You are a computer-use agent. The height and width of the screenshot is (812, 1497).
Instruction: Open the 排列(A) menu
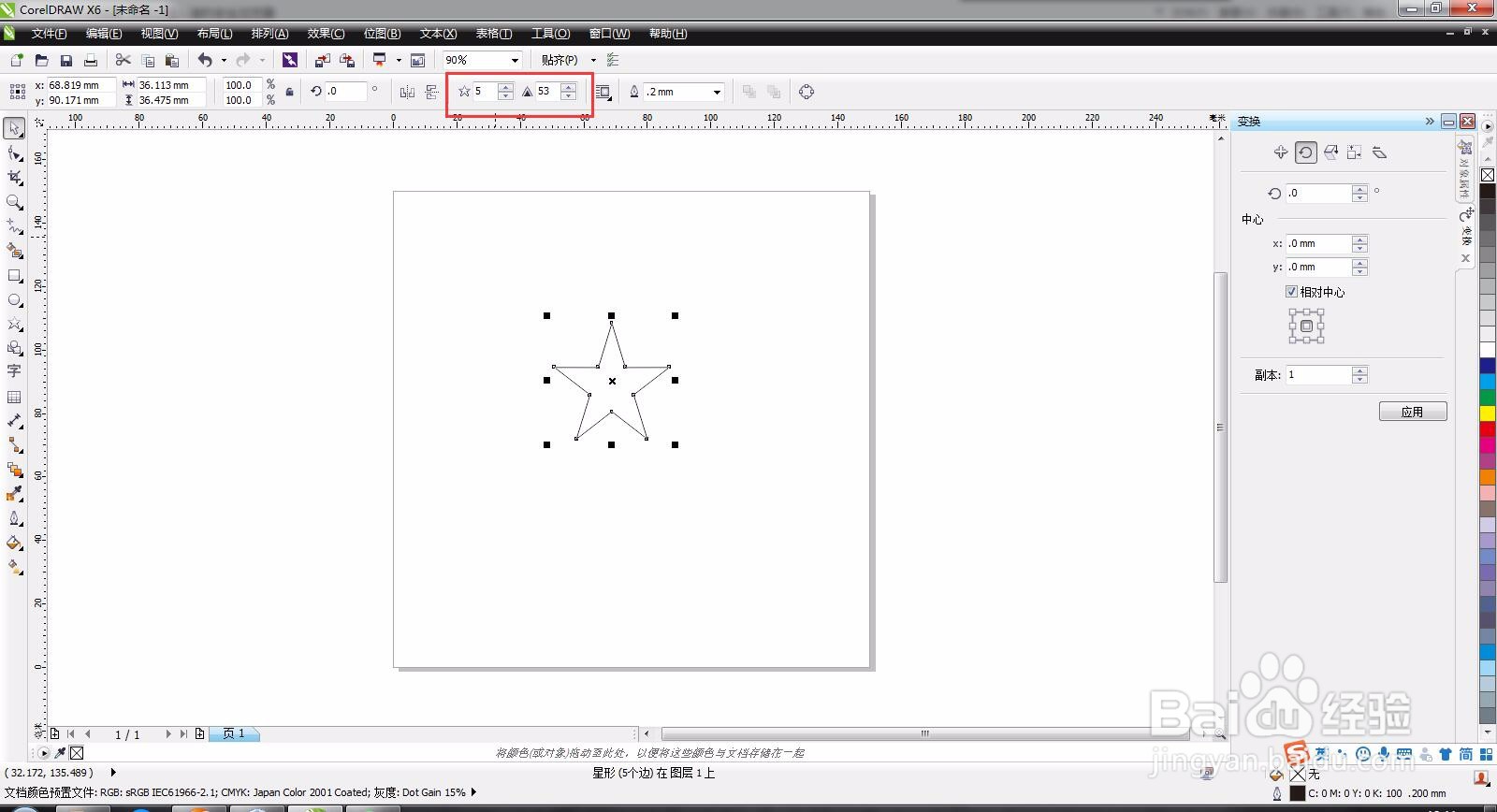(x=269, y=33)
